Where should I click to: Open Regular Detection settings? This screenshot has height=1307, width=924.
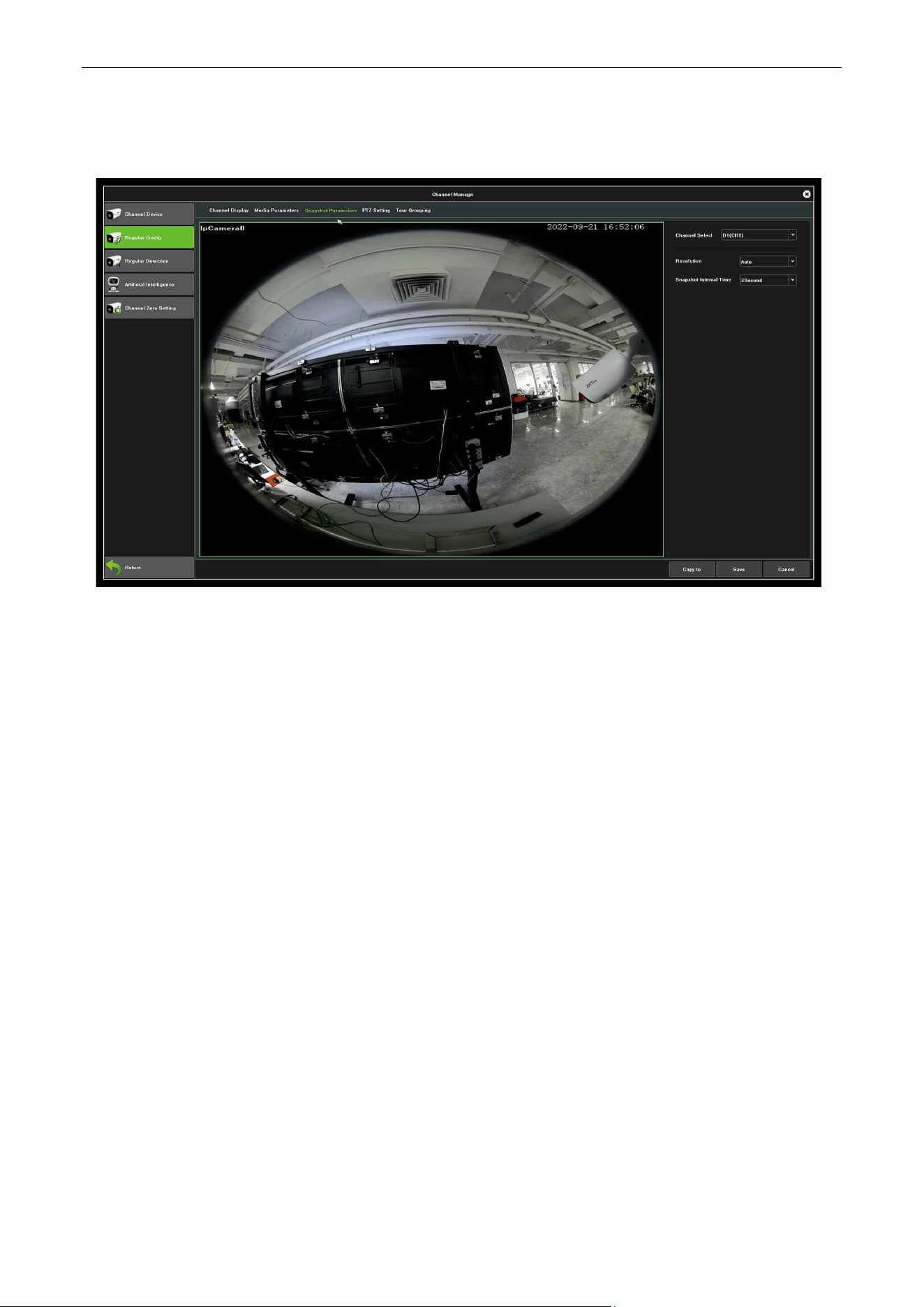149,261
